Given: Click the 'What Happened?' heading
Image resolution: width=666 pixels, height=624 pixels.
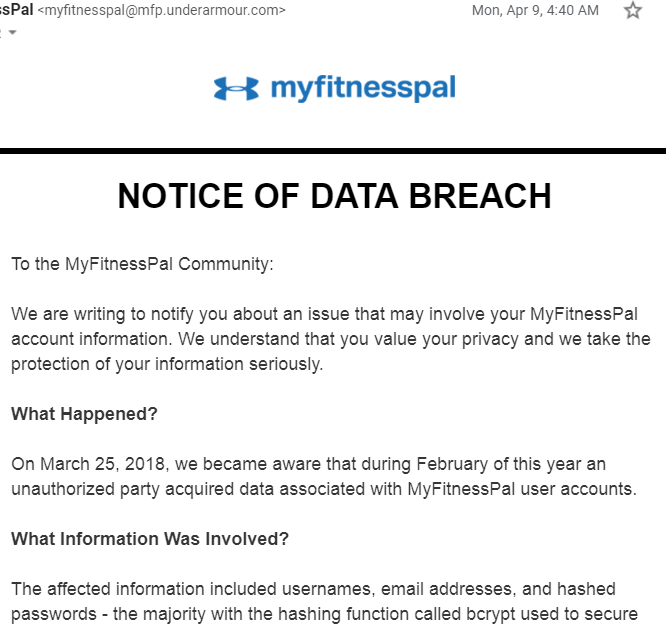Looking at the screenshot, I should (84, 414).
